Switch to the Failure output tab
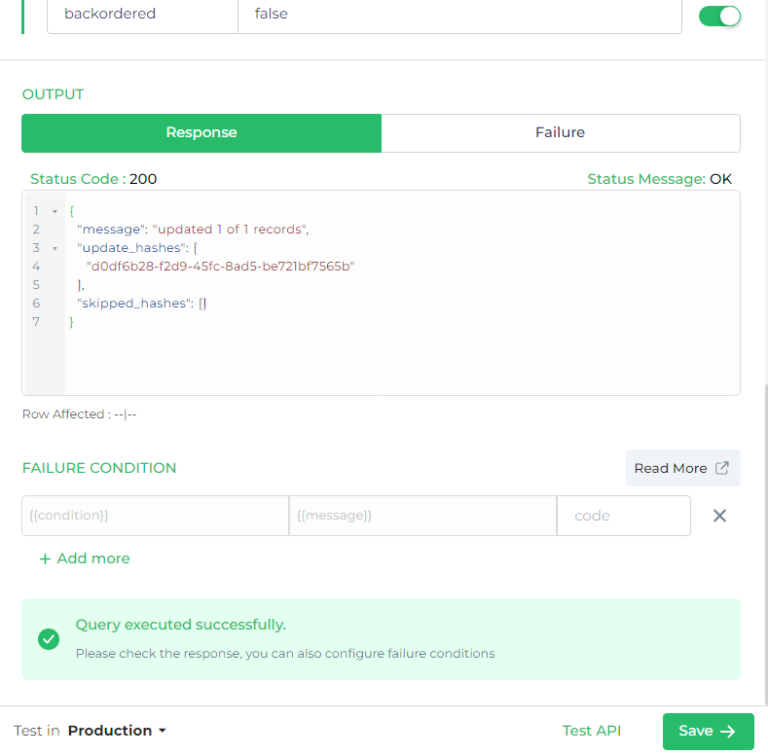The image size is (768, 755). pyautogui.click(x=560, y=133)
